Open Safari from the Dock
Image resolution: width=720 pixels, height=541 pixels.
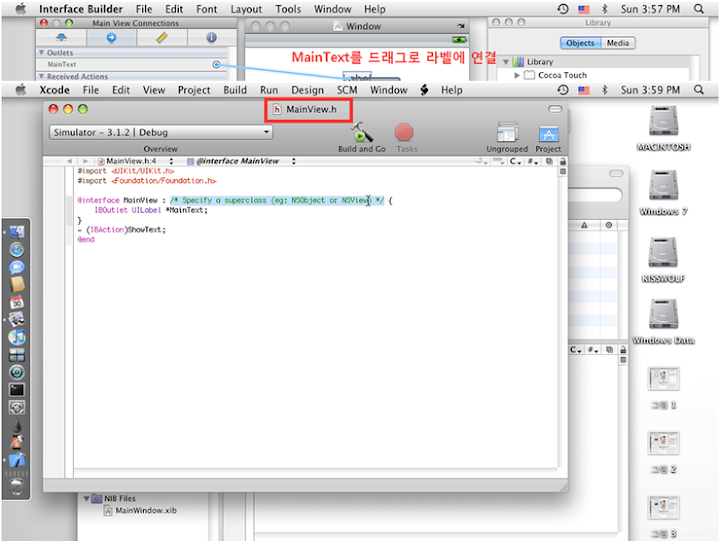click(17, 250)
